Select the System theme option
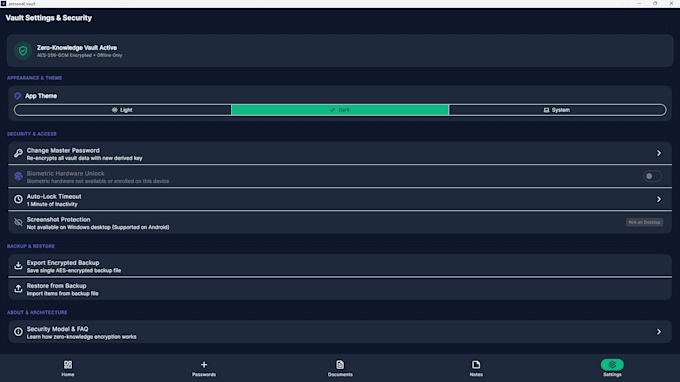 pyautogui.click(x=557, y=110)
